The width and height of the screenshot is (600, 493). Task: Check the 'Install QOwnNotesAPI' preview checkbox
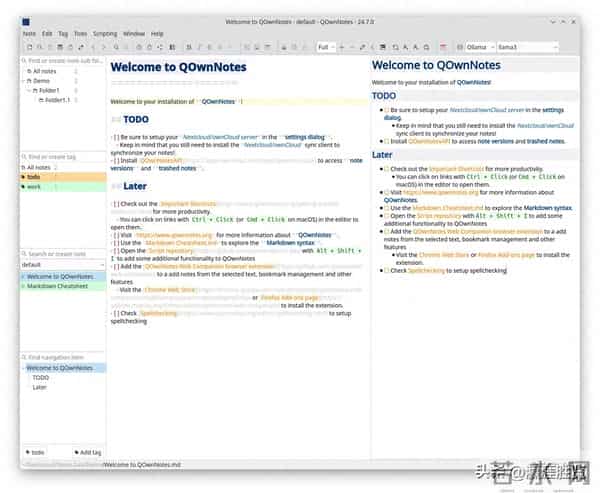(x=388, y=141)
